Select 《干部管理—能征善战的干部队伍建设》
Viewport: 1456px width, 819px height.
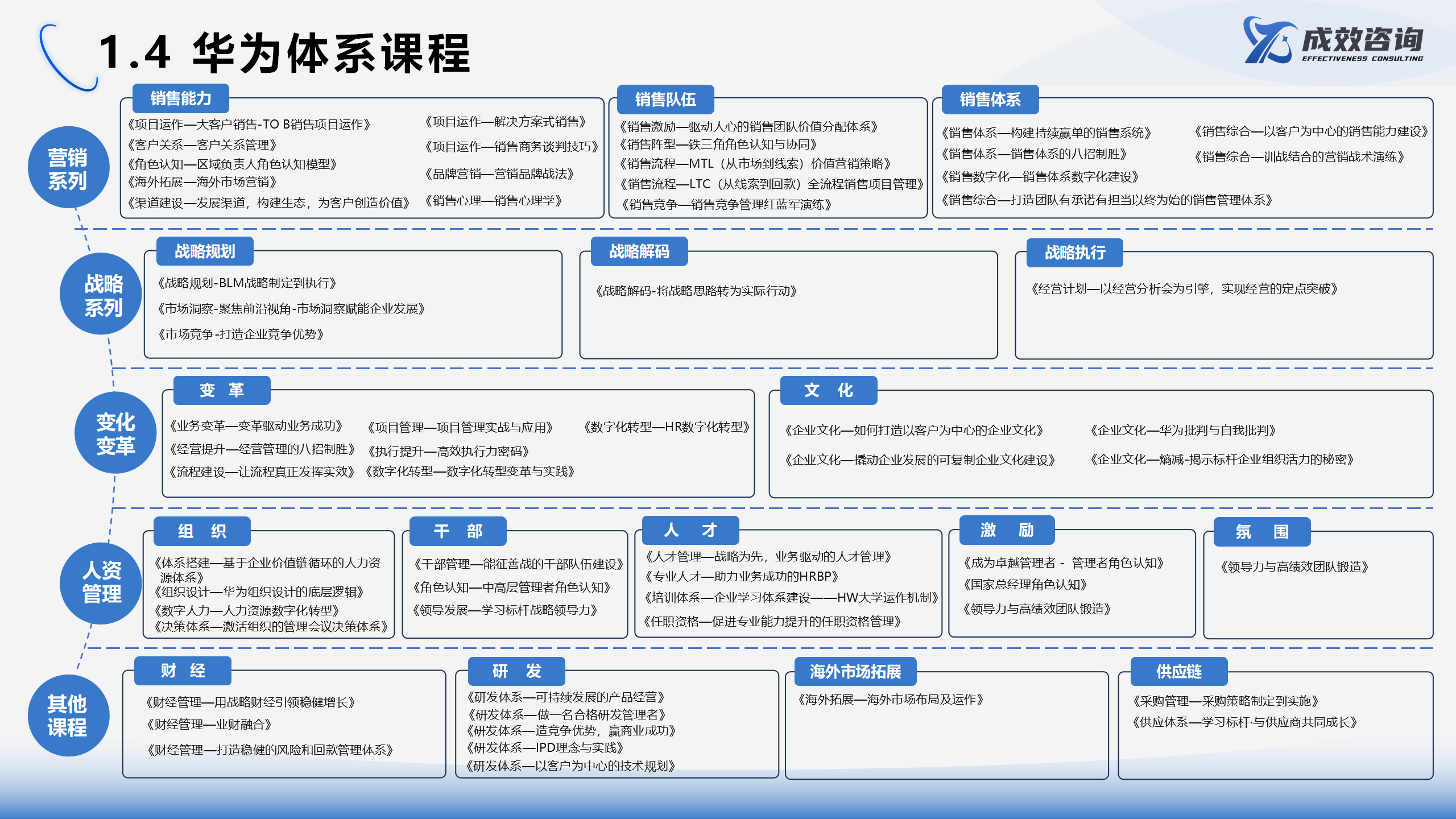pos(519,564)
